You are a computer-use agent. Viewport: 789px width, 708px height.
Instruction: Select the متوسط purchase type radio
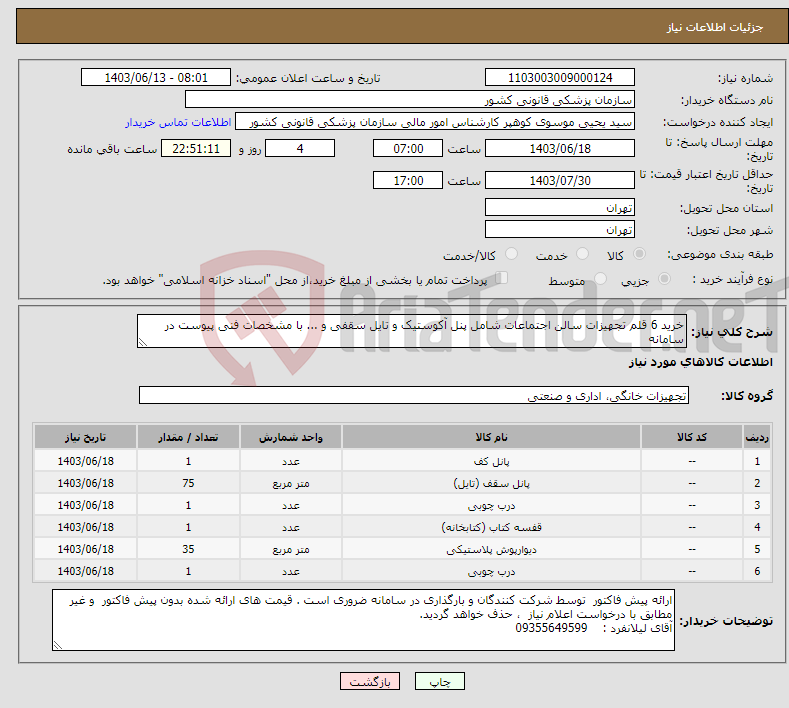tap(600, 279)
